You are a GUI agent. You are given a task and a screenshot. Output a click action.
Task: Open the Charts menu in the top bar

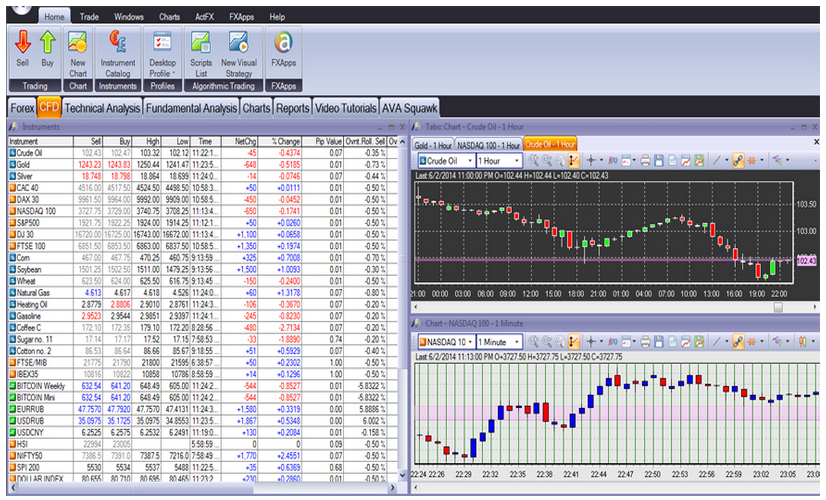tap(169, 17)
